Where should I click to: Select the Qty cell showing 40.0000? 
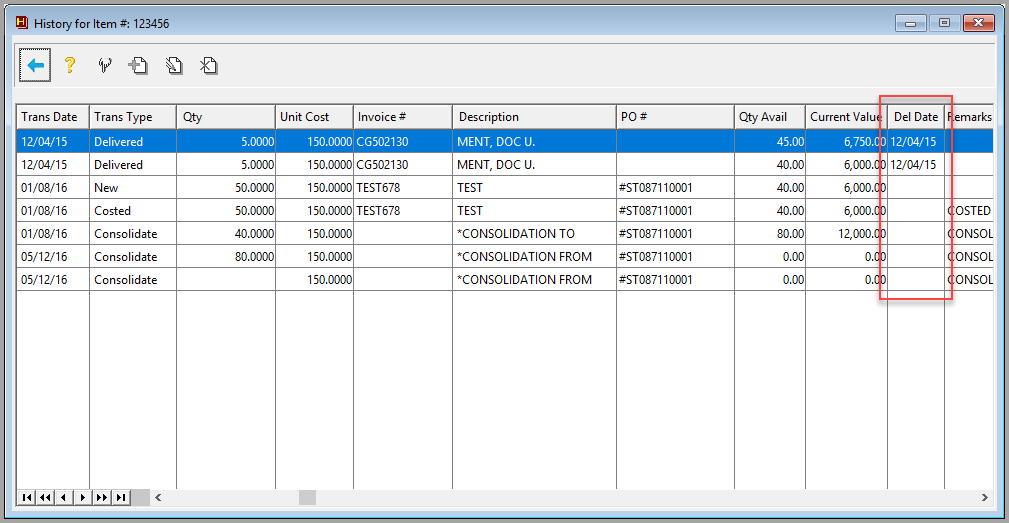pos(226,234)
